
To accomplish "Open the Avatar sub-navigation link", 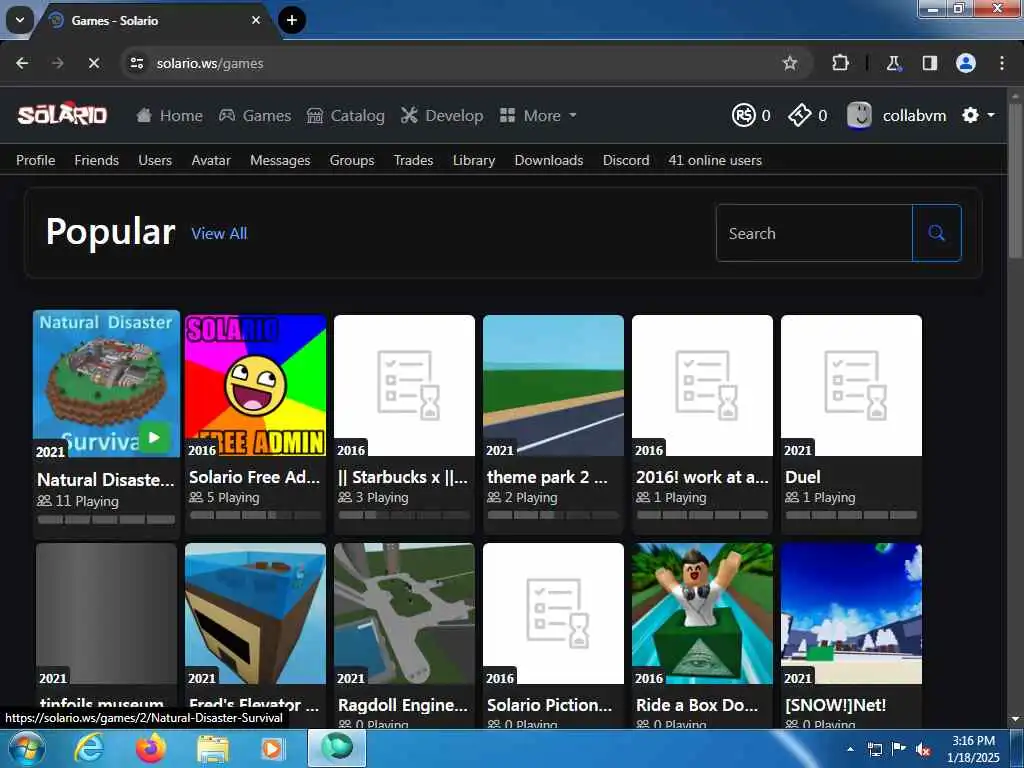I will (x=211, y=160).
